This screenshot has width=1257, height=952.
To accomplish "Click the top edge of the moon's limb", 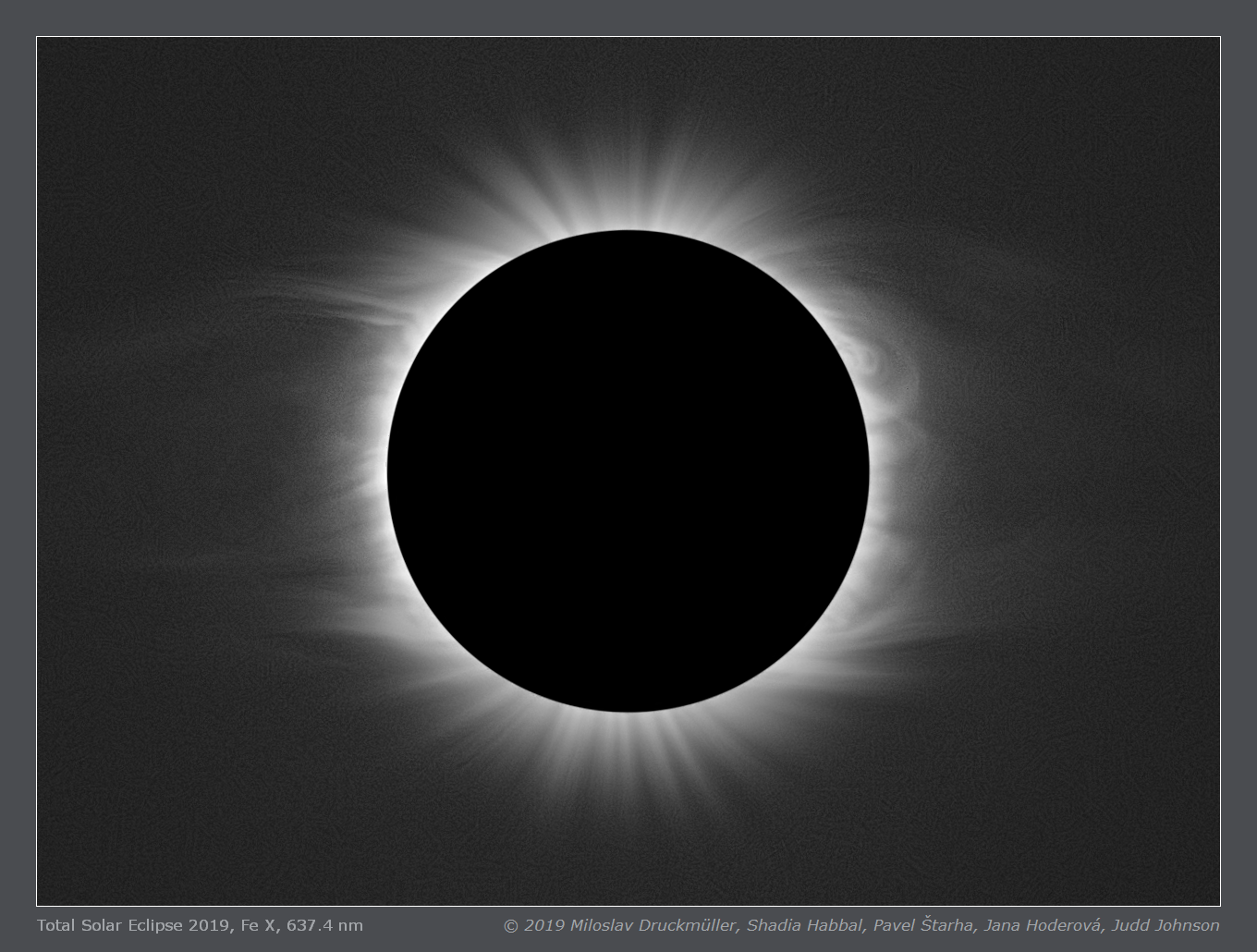I will tap(628, 232).
